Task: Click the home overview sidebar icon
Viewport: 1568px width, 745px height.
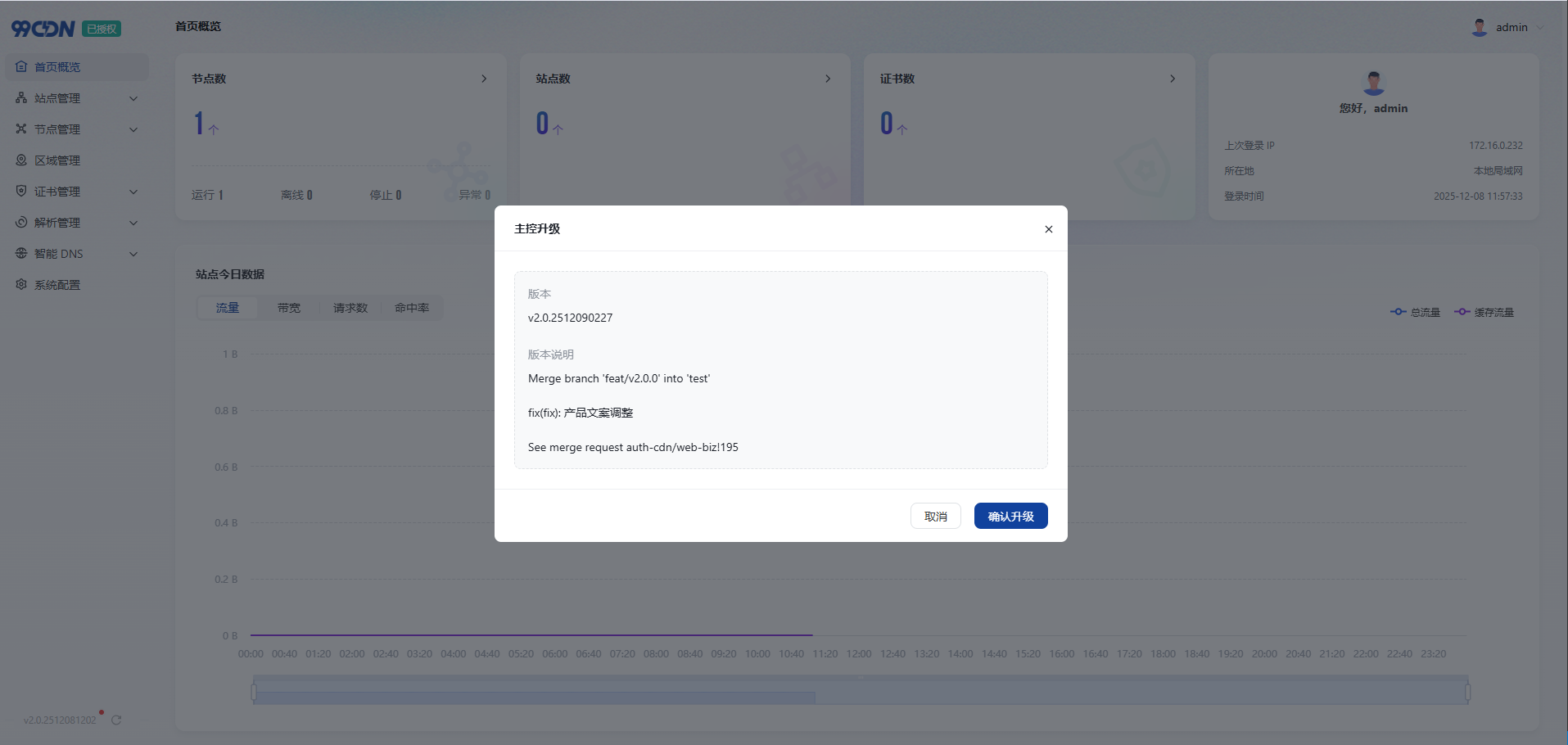Action: [x=21, y=66]
